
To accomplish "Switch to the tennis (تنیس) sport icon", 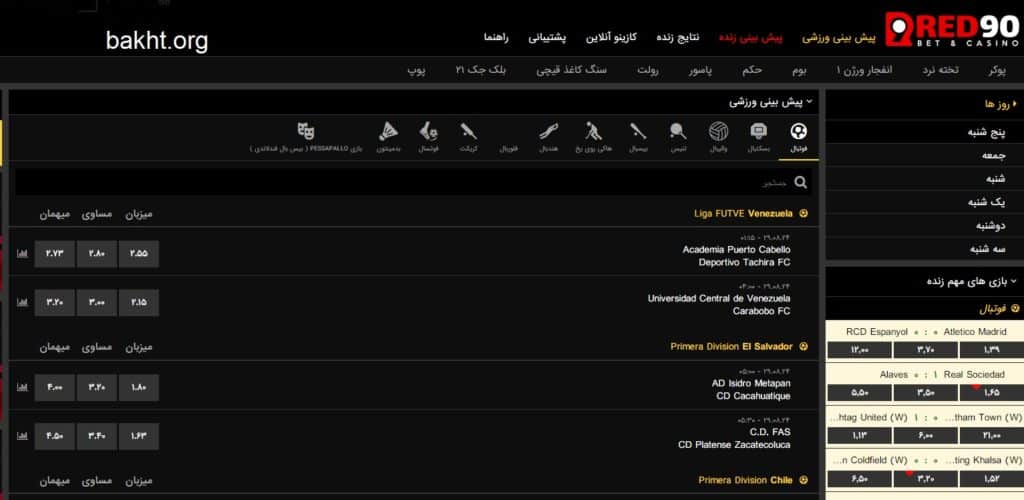I will (x=678, y=133).
